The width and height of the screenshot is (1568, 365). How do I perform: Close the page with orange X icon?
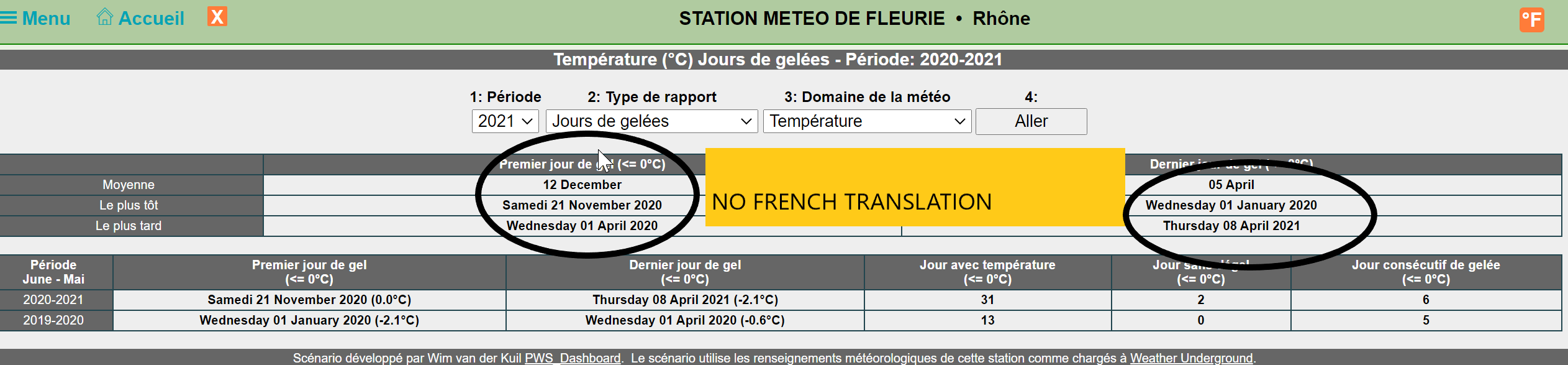coord(217,17)
